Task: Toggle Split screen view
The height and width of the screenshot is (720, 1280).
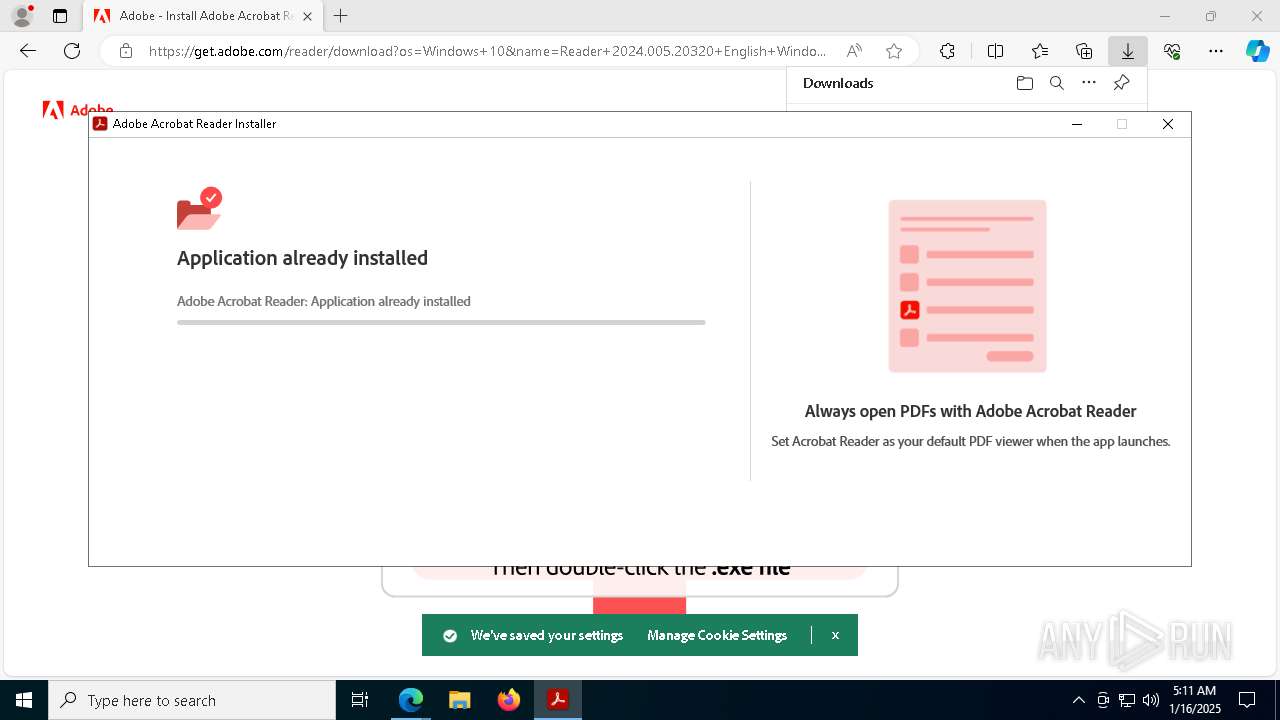Action: pos(995,51)
